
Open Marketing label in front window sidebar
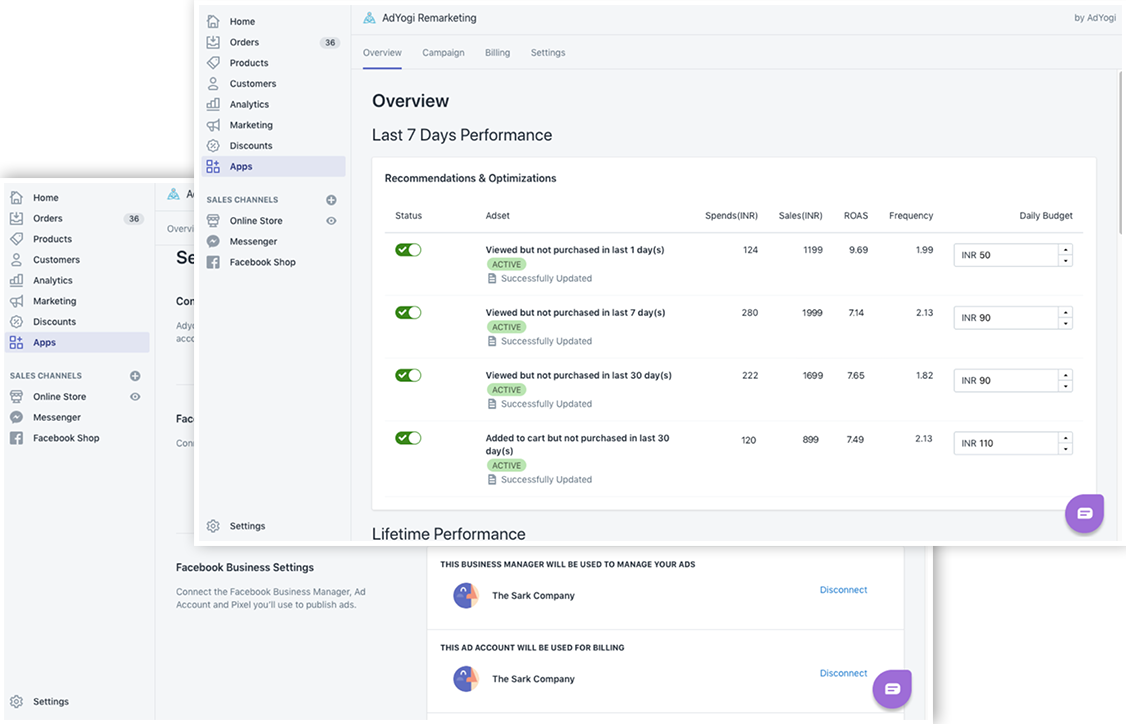coord(251,125)
